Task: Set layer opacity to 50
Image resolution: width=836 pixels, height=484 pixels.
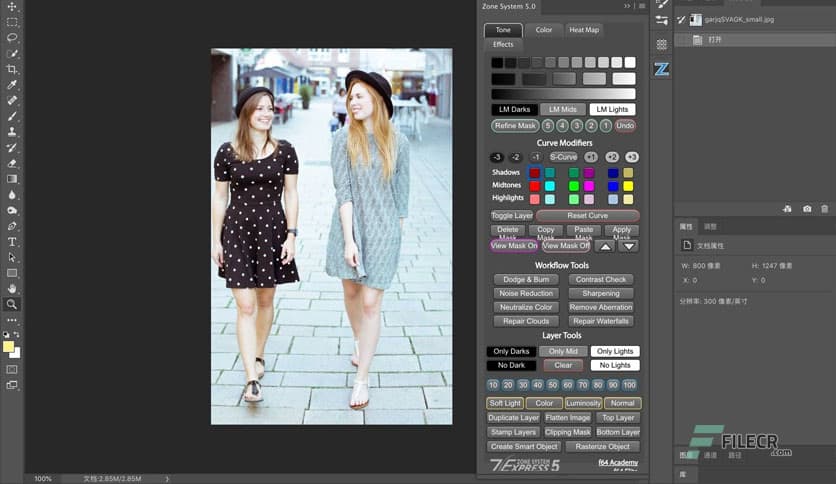Action: pos(552,385)
